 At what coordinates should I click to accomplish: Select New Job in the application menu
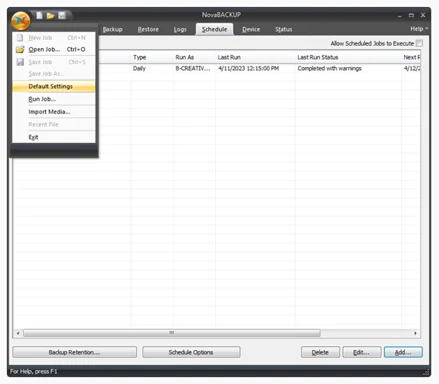54,38
